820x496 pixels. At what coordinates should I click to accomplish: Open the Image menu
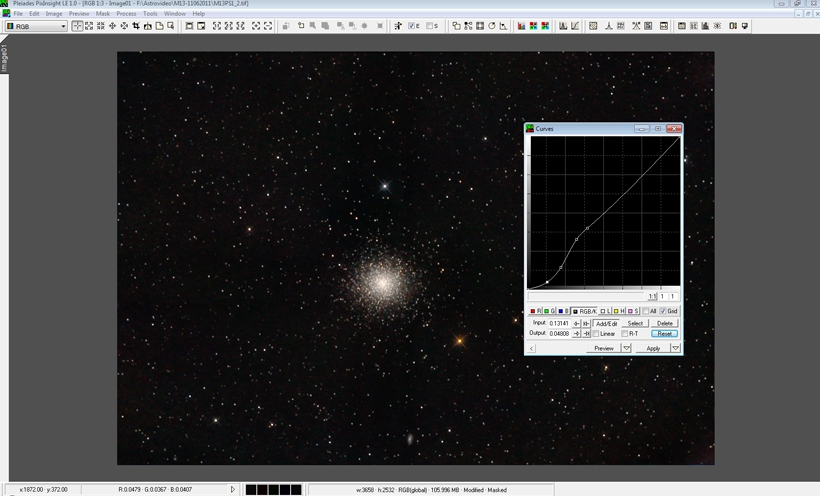click(x=54, y=14)
